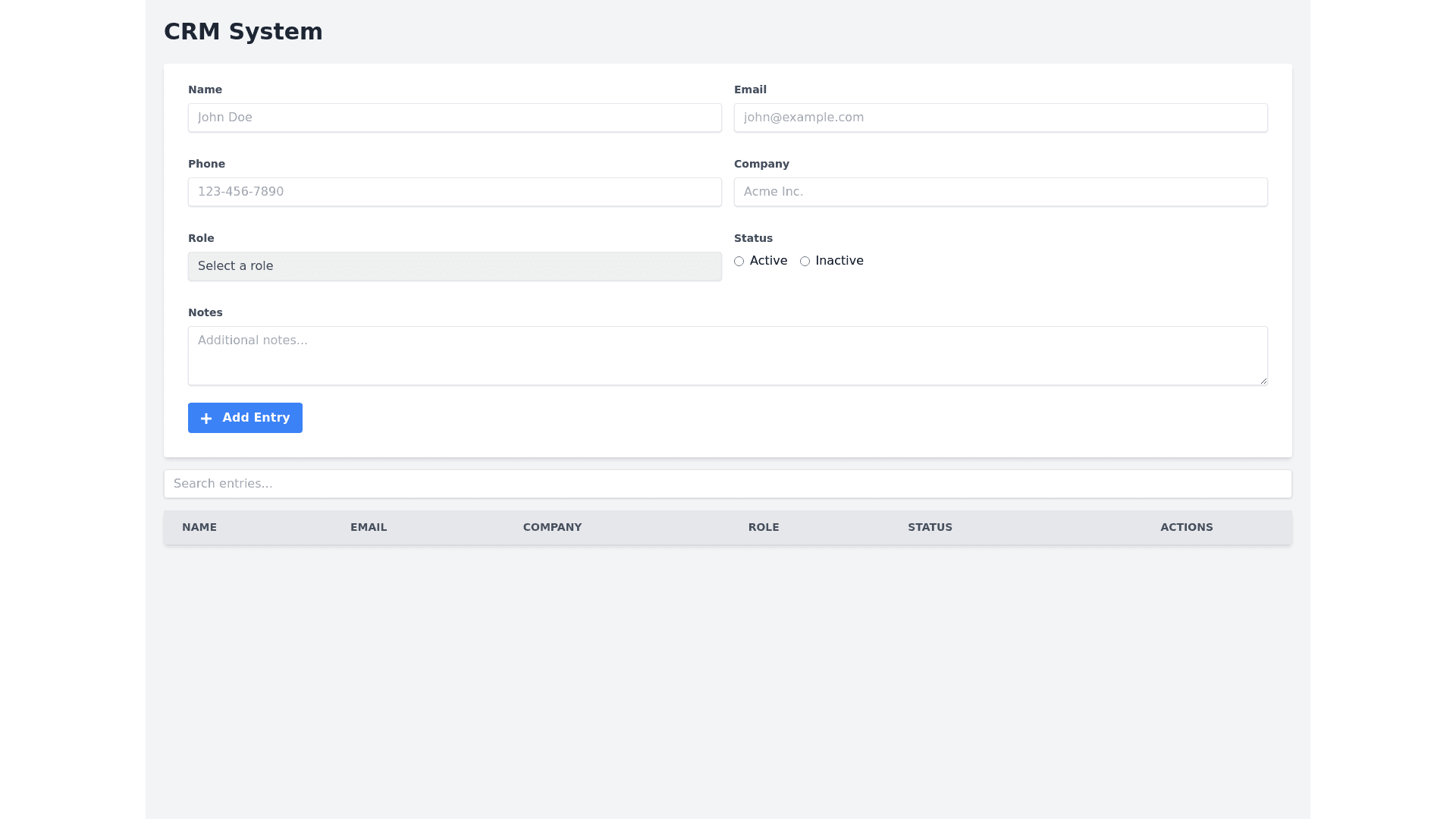Click inside the Additional notes textarea
This screenshot has width=1456, height=819.
point(727,356)
